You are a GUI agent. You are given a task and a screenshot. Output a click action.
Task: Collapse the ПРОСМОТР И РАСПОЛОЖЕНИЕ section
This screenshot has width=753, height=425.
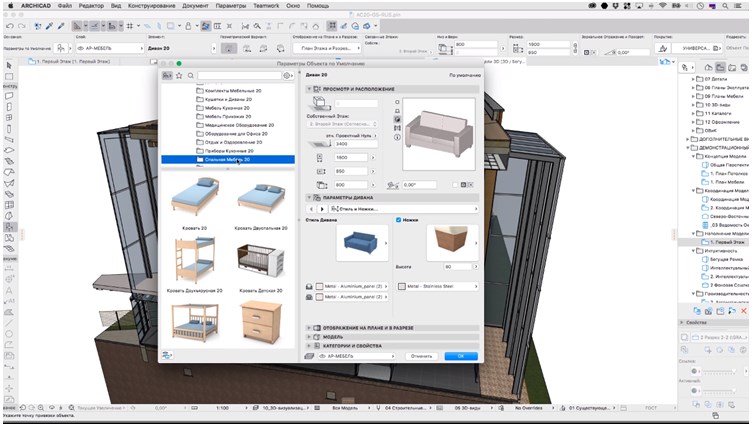tap(309, 89)
